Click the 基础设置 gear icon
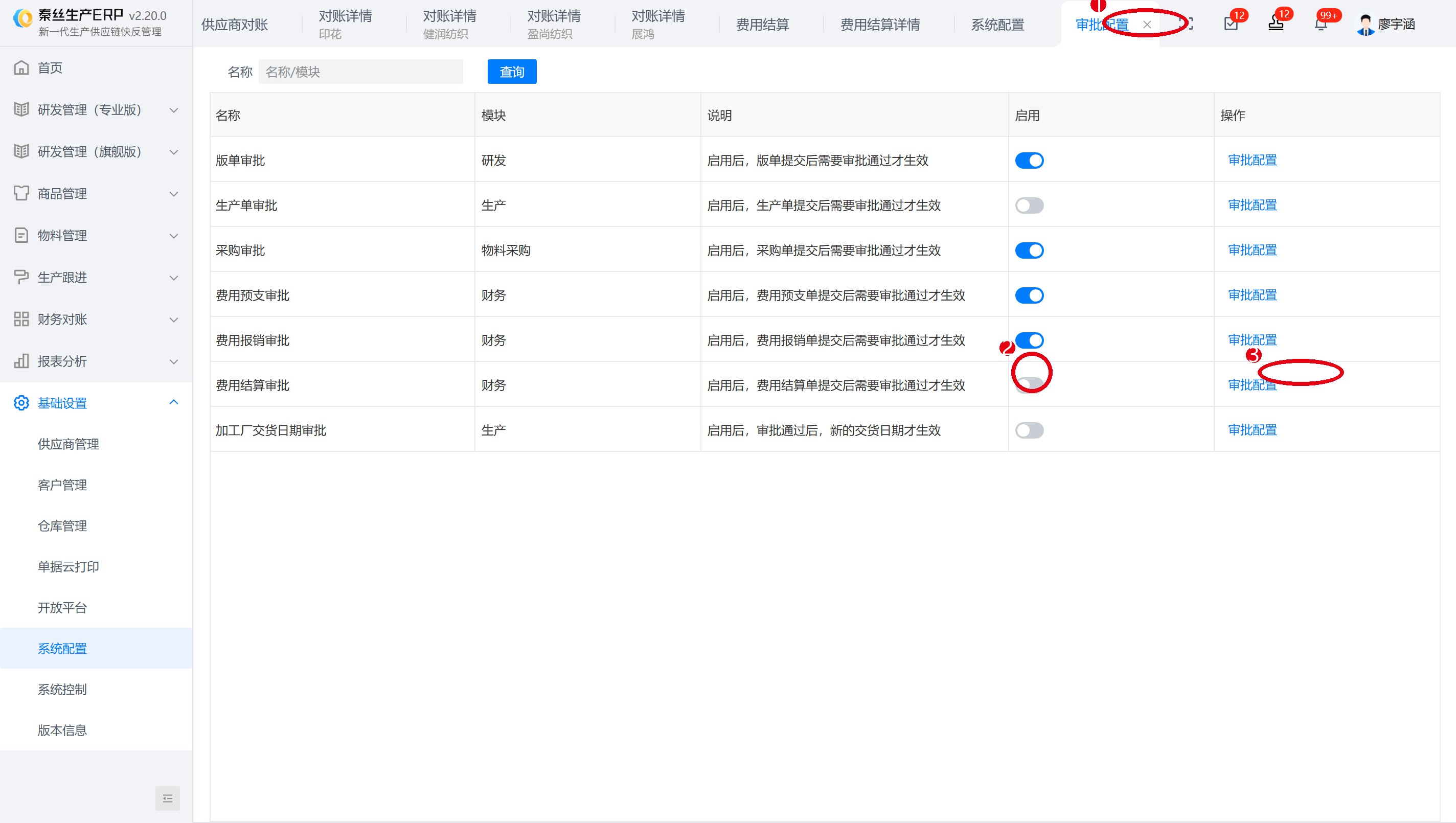1456x823 pixels. [21, 402]
